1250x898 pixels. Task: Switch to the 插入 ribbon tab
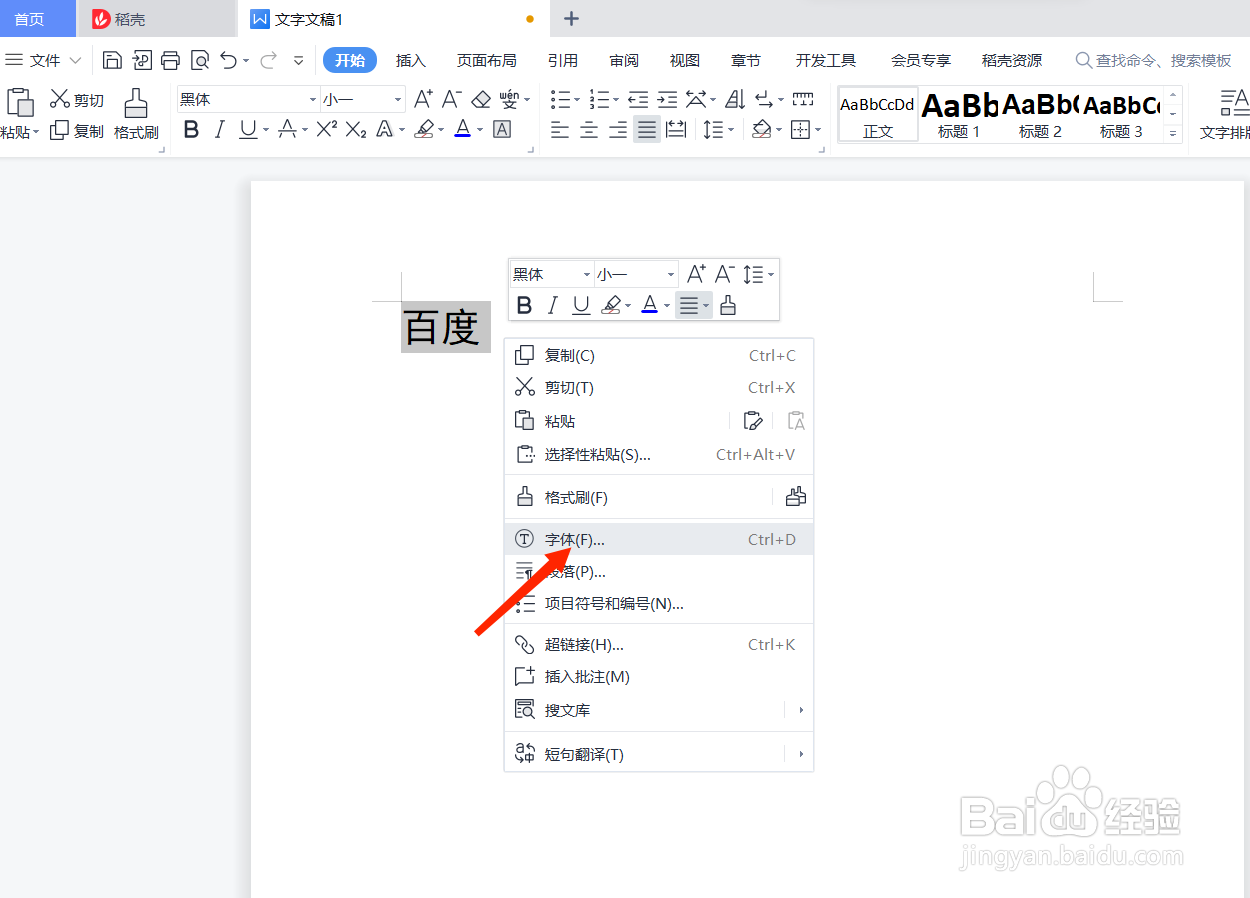[410, 61]
